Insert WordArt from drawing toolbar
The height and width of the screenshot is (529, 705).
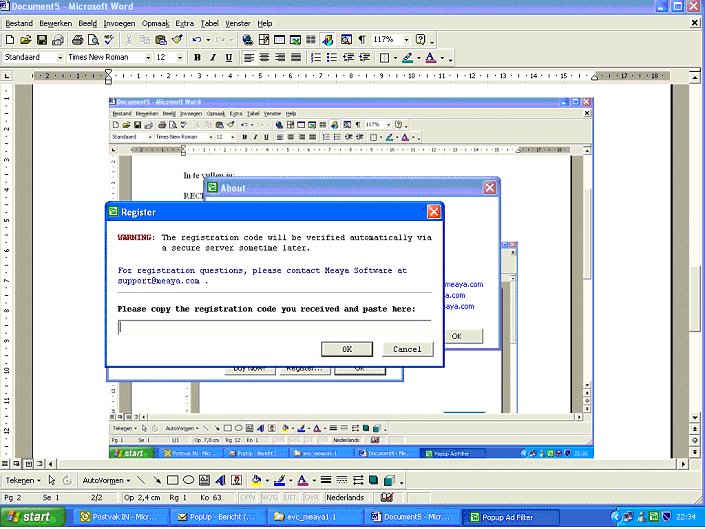point(220,480)
